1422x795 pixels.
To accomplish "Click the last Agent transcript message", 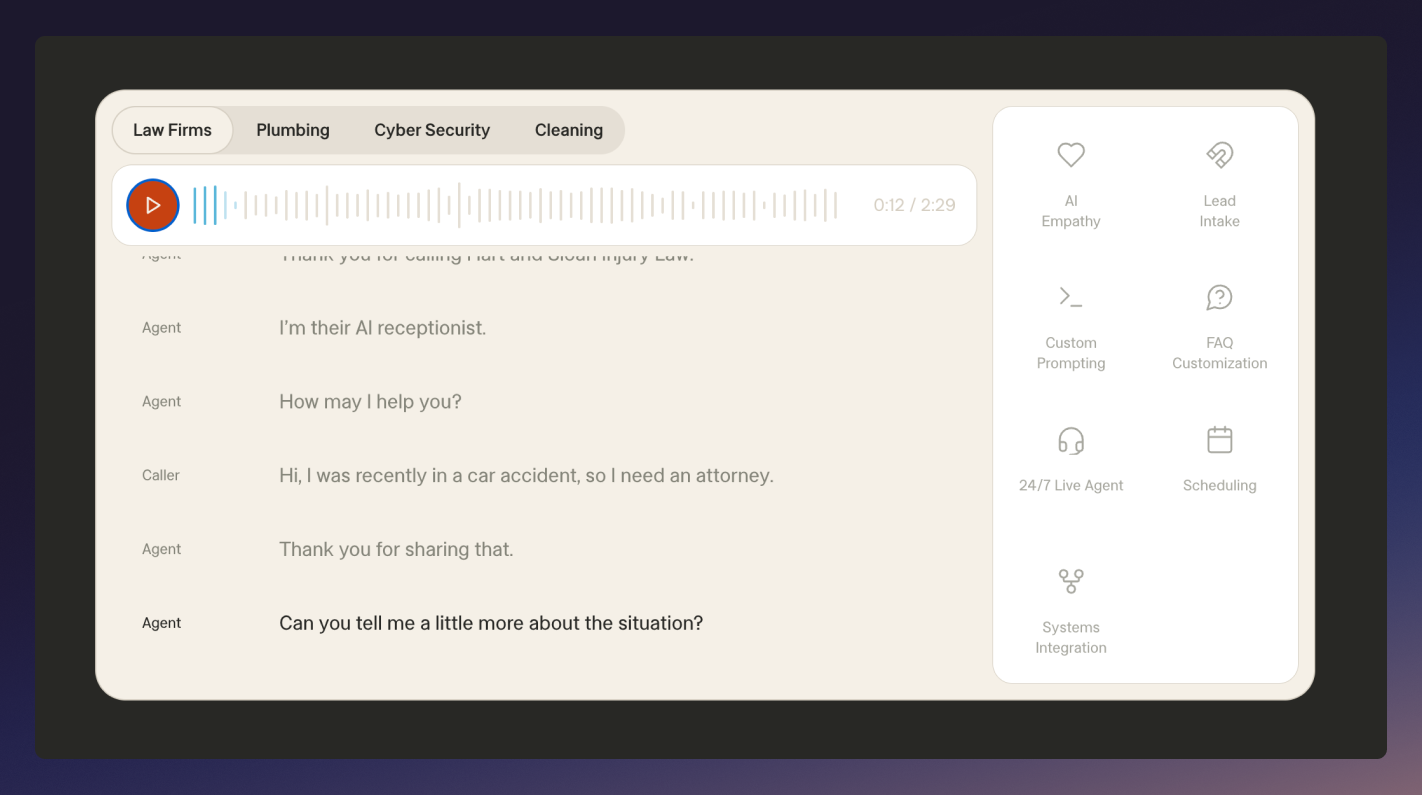I will coord(490,622).
